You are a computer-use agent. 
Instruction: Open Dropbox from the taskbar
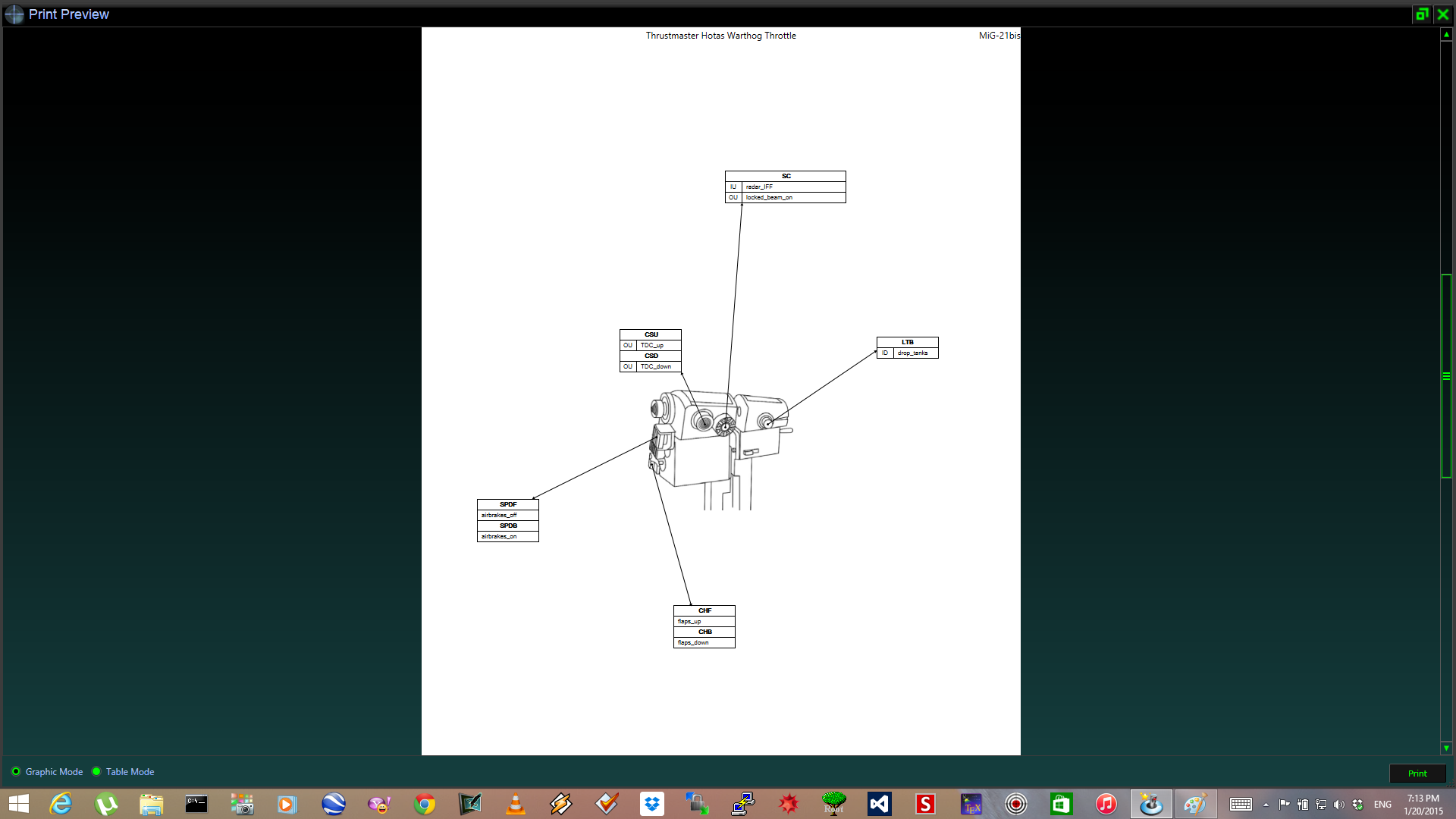(x=652, y=804)
